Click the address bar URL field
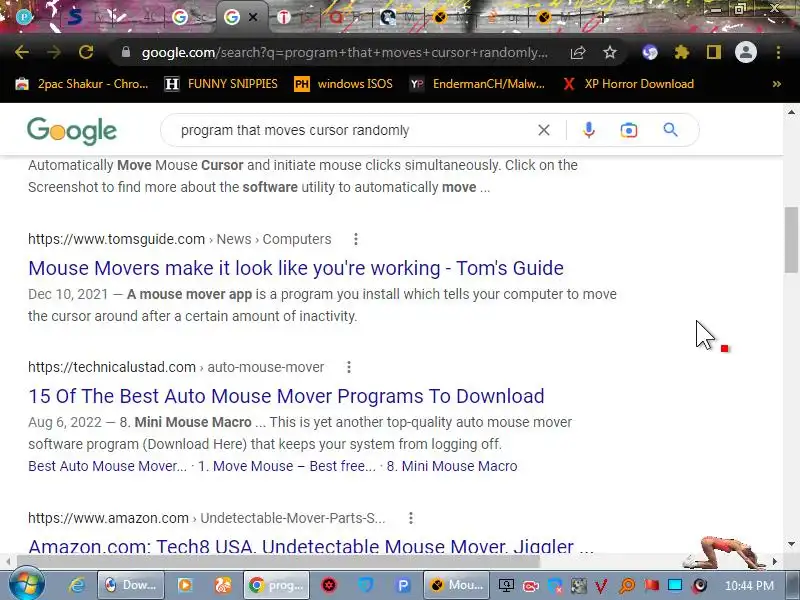The width and height of the screenshot is (800, 600). click(x=344, y=52)
